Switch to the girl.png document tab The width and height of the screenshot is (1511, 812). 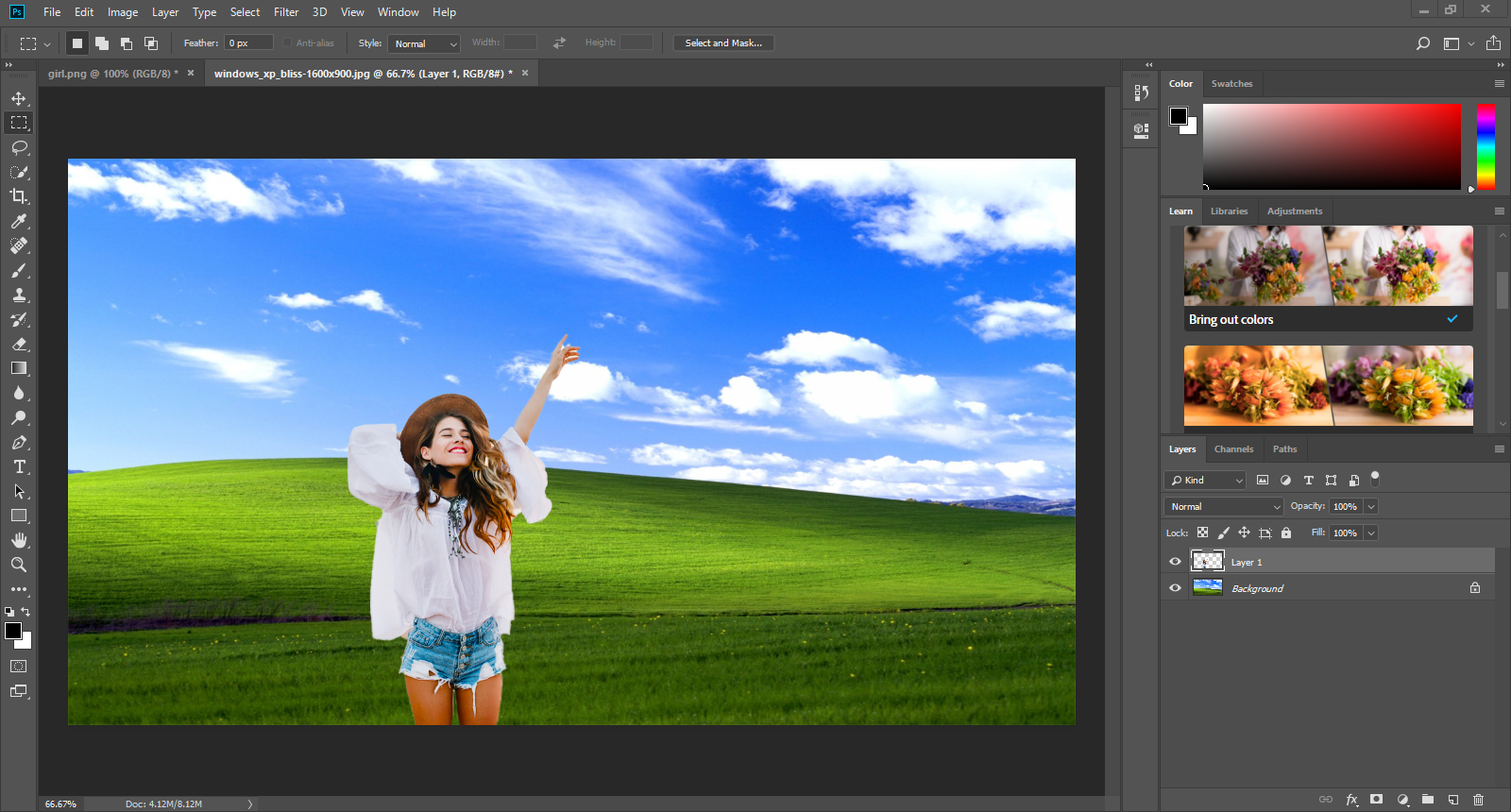point(113,74)
